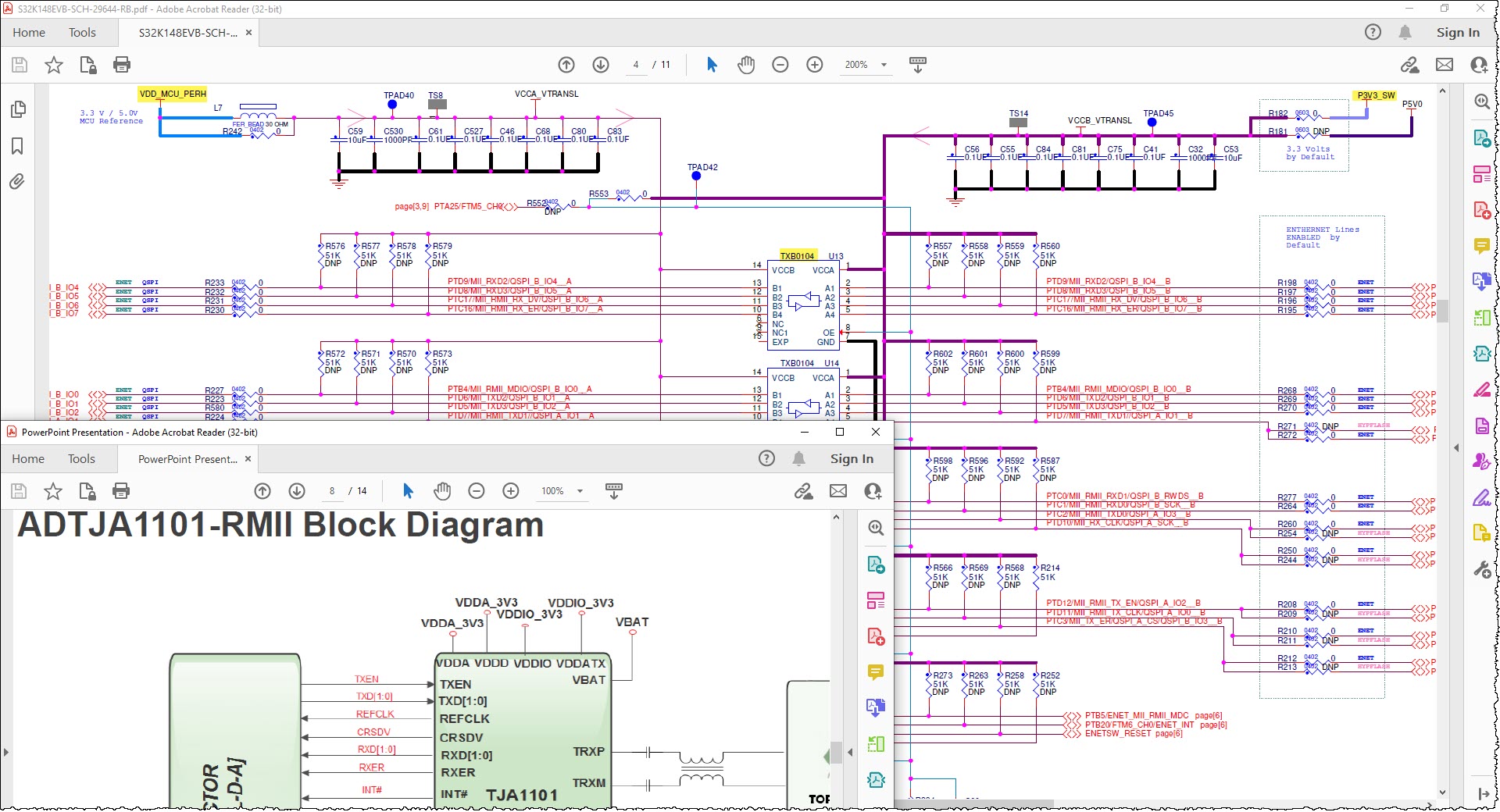Add a star bookmark to S32K148EVB document

tap(53, 65)
